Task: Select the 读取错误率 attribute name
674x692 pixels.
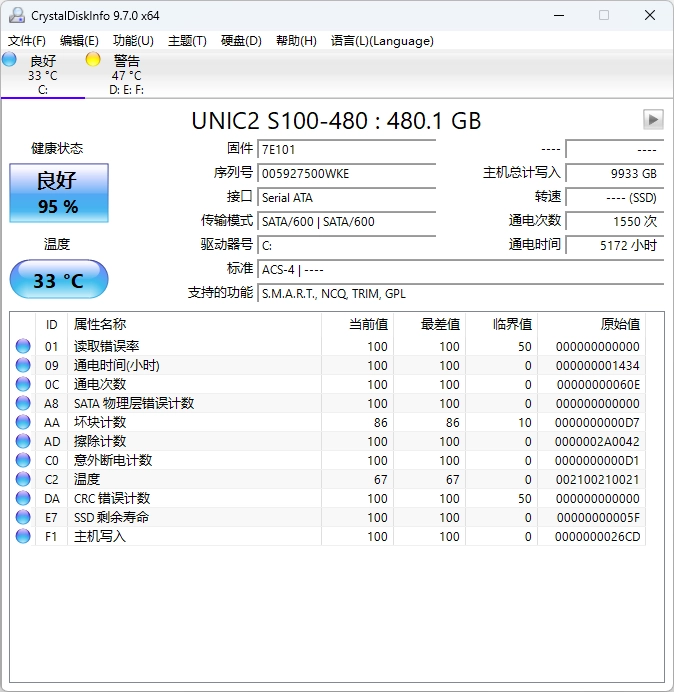Action: tap(106, 346)
